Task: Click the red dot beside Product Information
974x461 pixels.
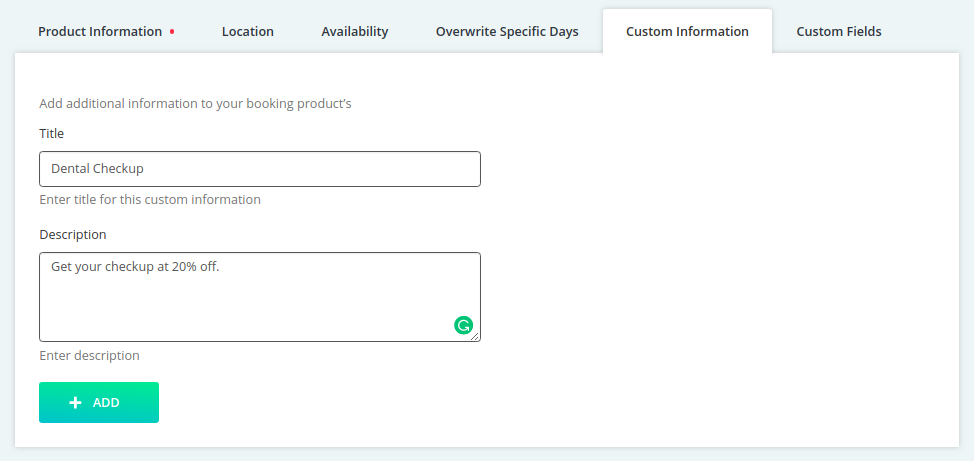Action: [172, 32]
